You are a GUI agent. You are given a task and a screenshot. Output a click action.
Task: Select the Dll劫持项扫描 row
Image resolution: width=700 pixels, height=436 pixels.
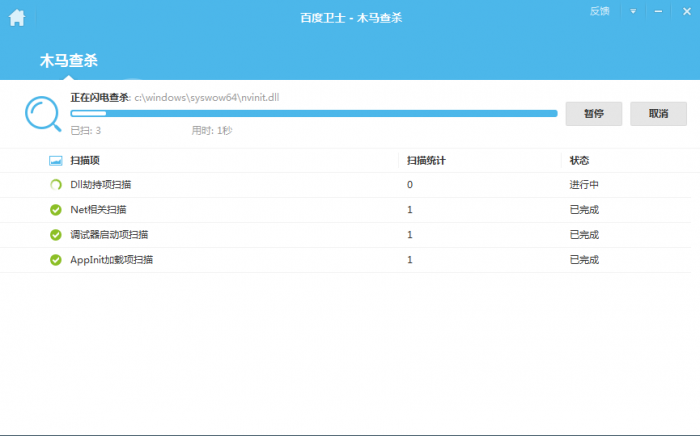(x=346, y=185)
